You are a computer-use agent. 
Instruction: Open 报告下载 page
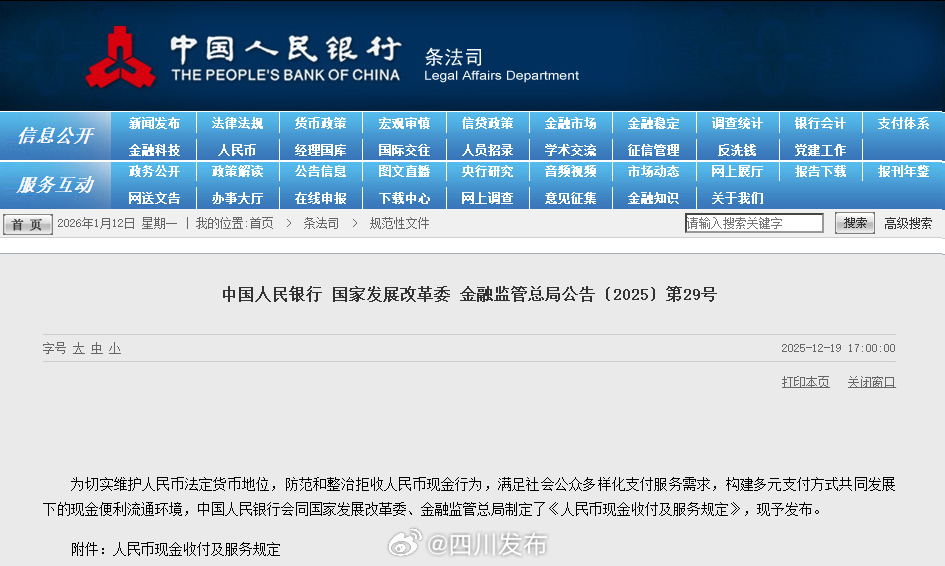pos(820,172)
